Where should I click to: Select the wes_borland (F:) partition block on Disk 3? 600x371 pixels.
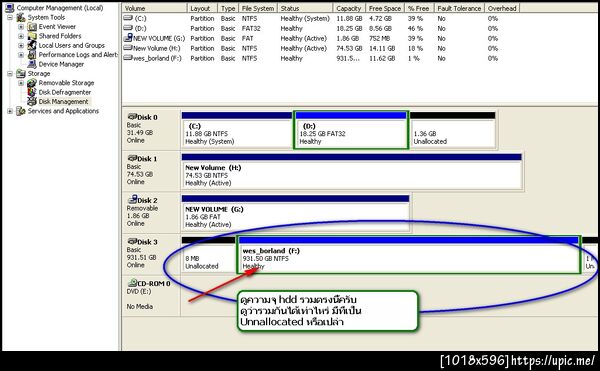pos(409,255)
